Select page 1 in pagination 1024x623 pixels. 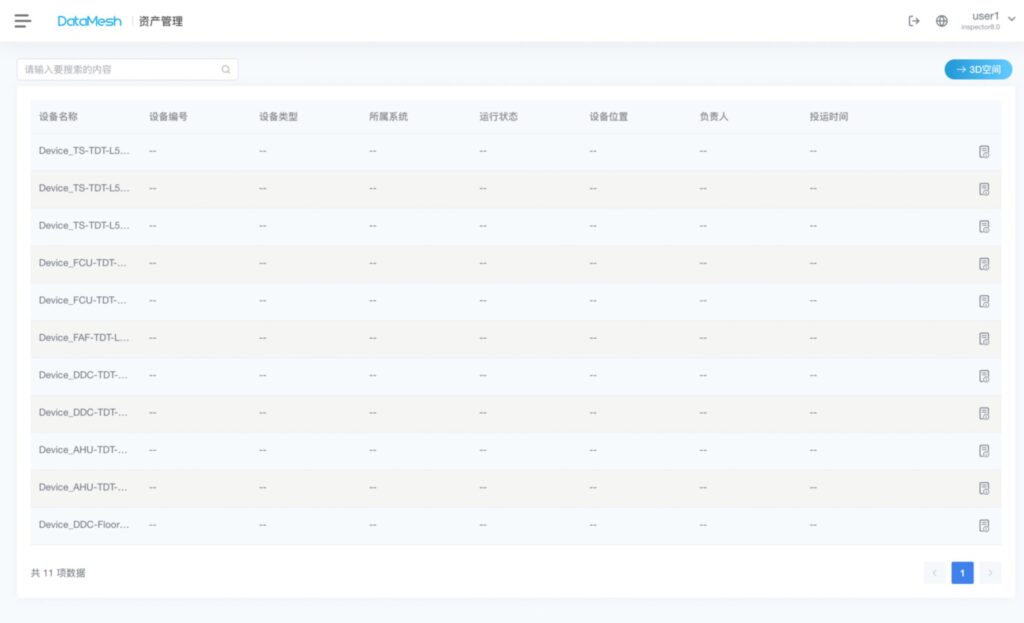click(x=962, y=573)
